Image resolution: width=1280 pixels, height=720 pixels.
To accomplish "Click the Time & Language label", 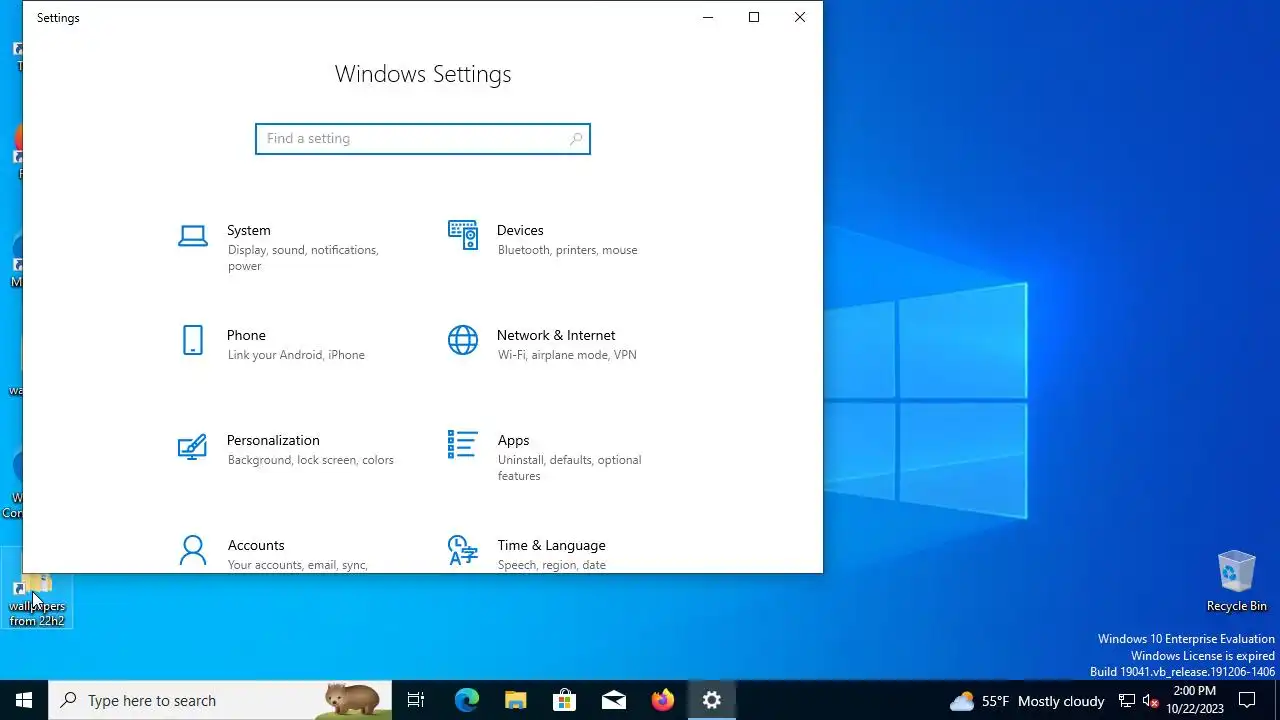I will click(551, 545).
